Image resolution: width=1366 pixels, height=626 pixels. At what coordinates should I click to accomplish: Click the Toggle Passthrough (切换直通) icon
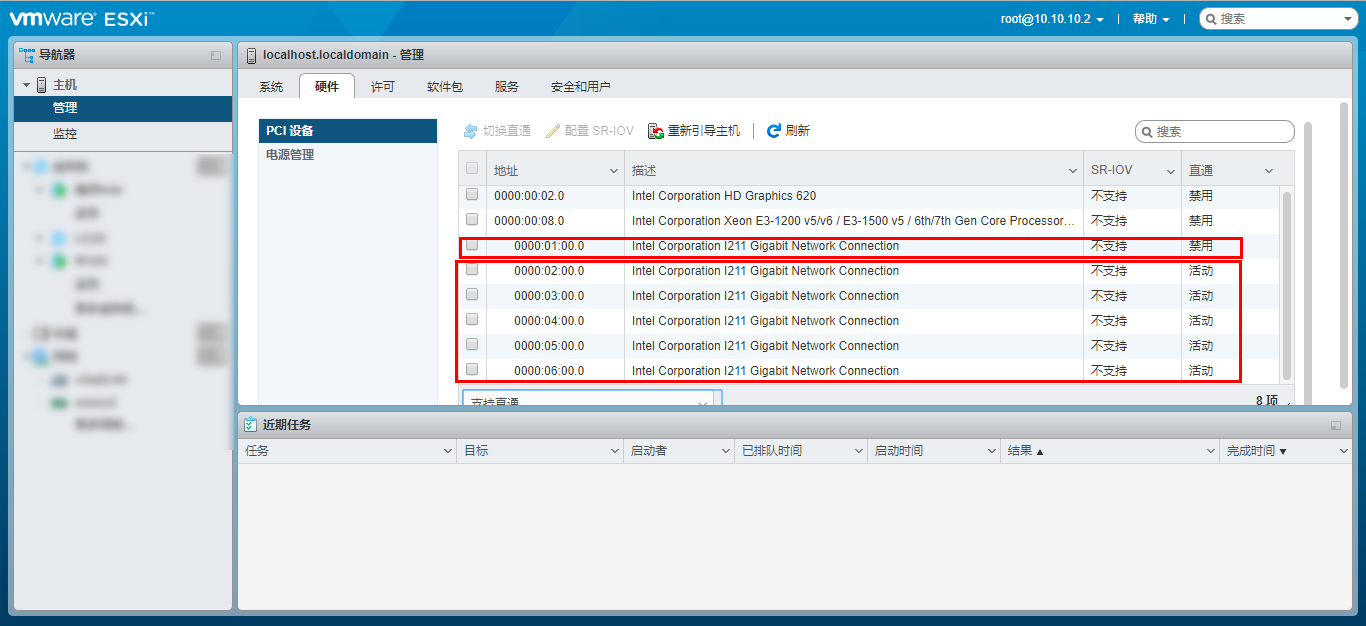(x=470, y=131)
